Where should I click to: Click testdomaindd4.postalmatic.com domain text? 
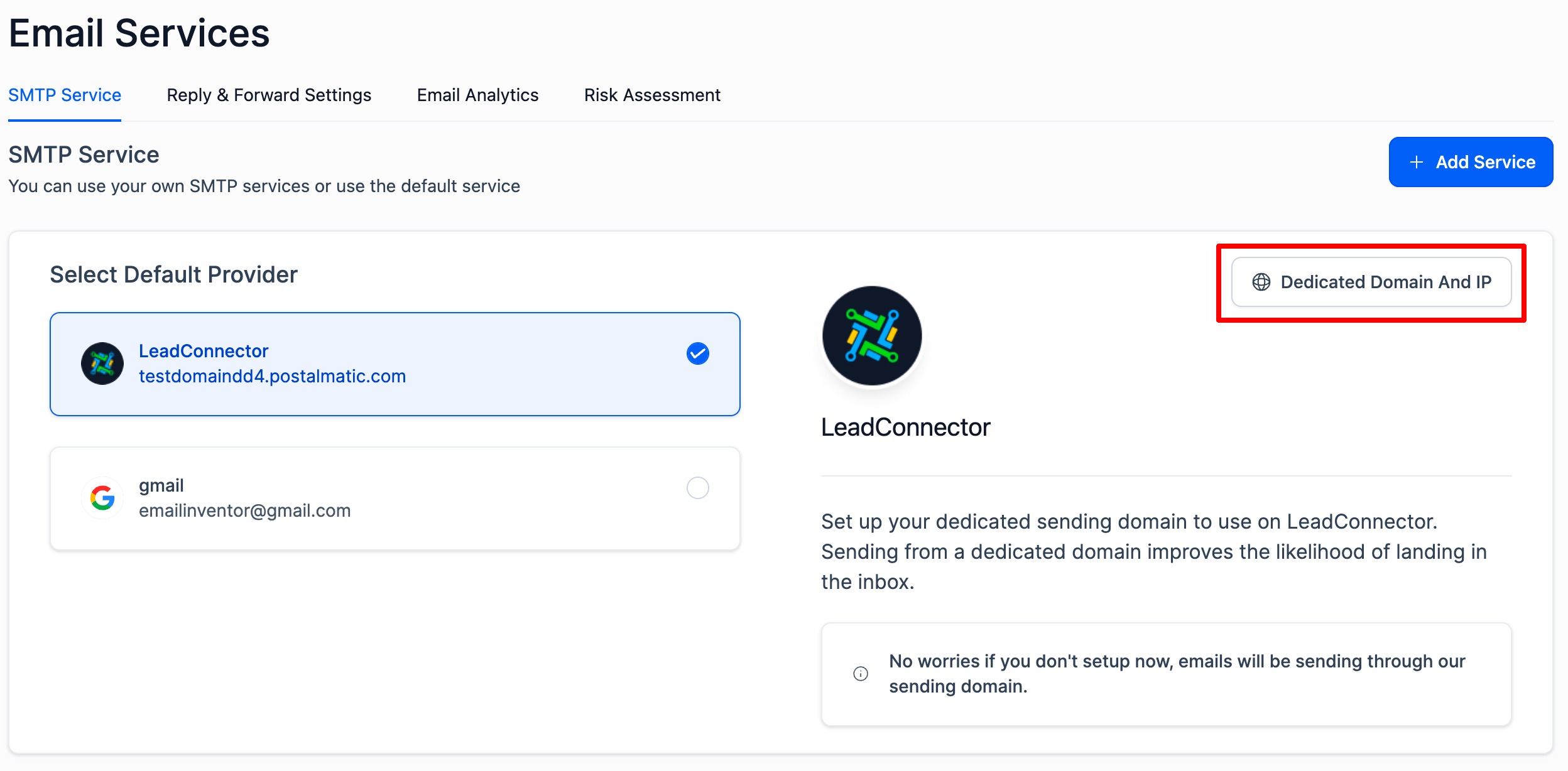[x=272, y=376]
